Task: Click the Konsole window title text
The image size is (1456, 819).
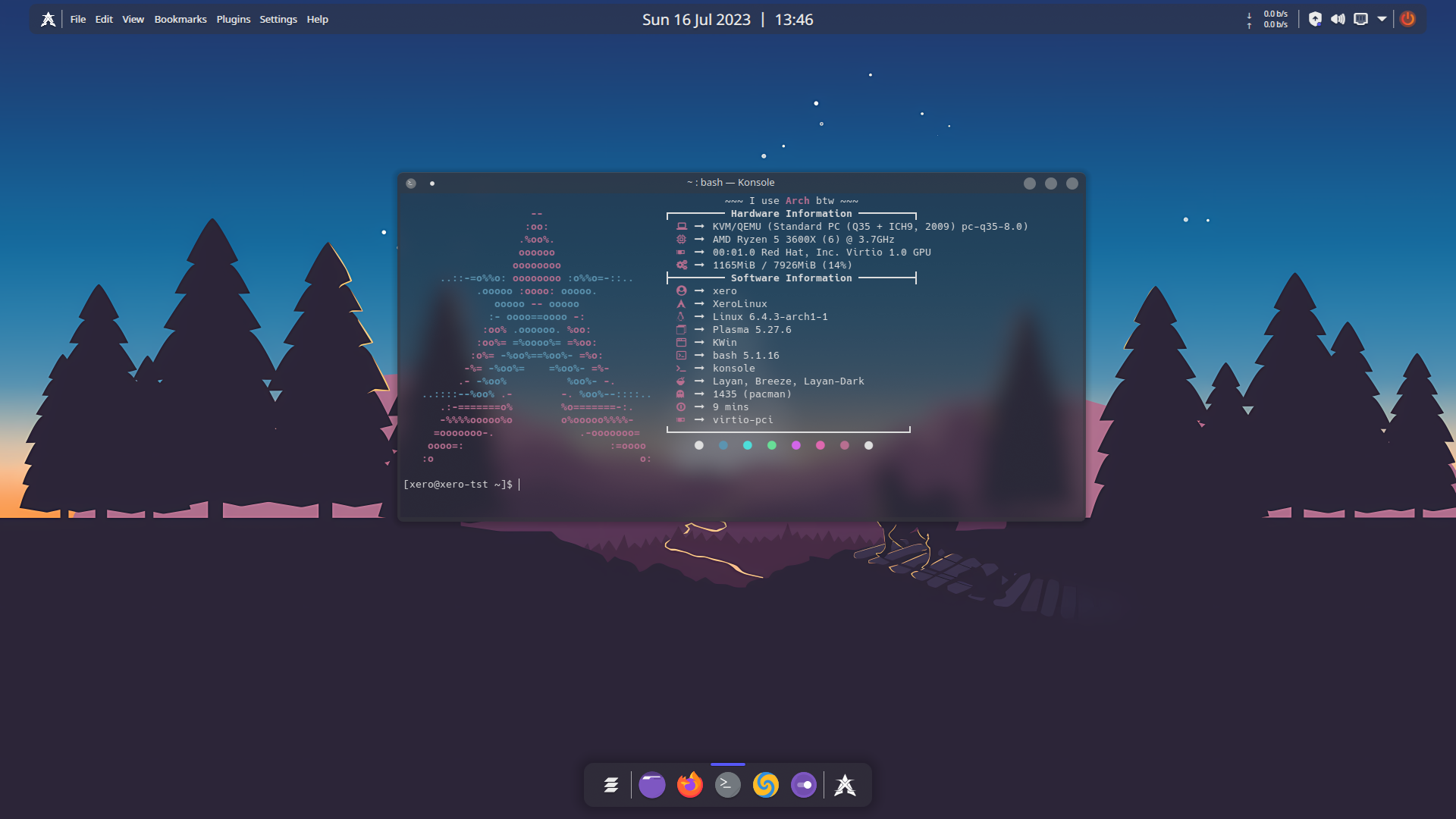Action: pyautogui.click(x=731, y=183)
